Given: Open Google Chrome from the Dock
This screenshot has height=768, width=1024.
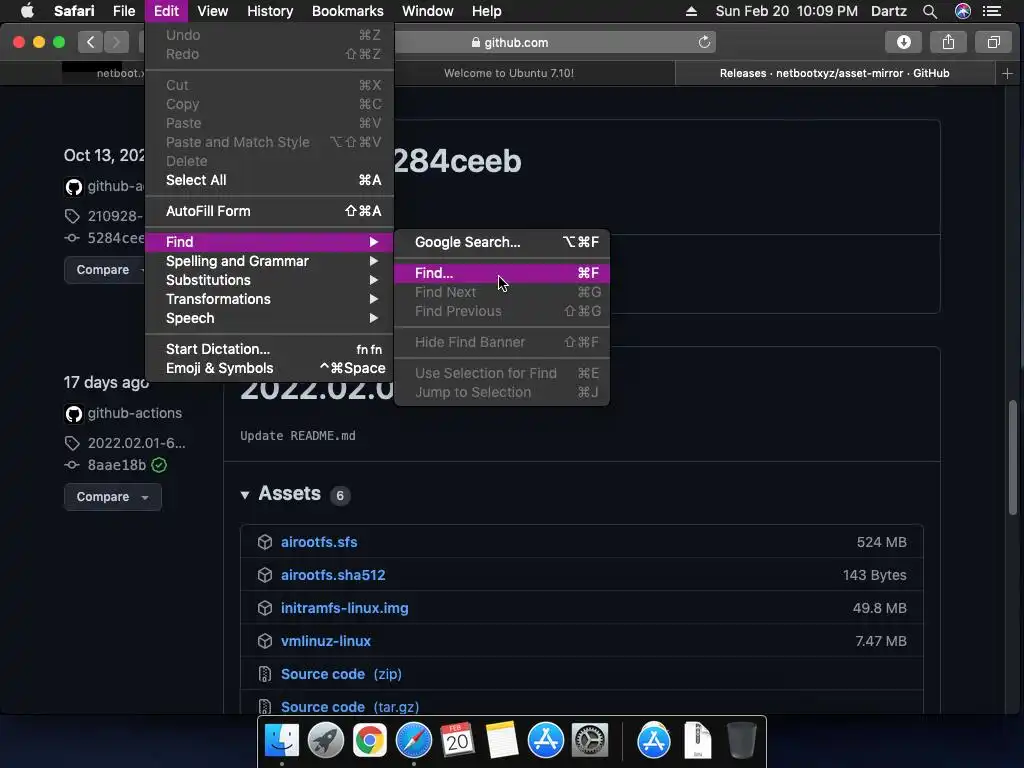Looking at the screenshot, I should tap(369, 741).
